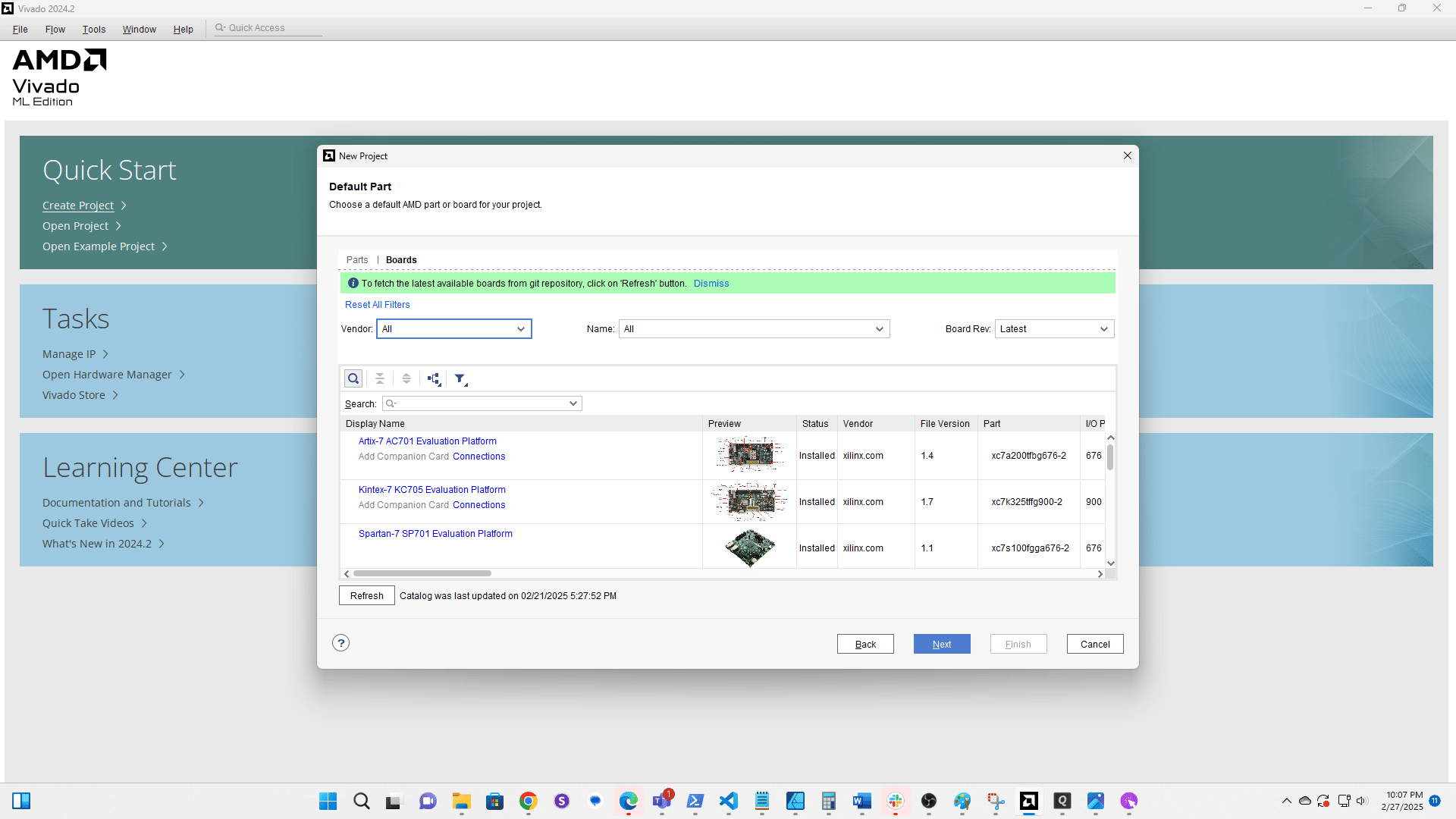Dismiss the git repository banner

coord(711,284)
